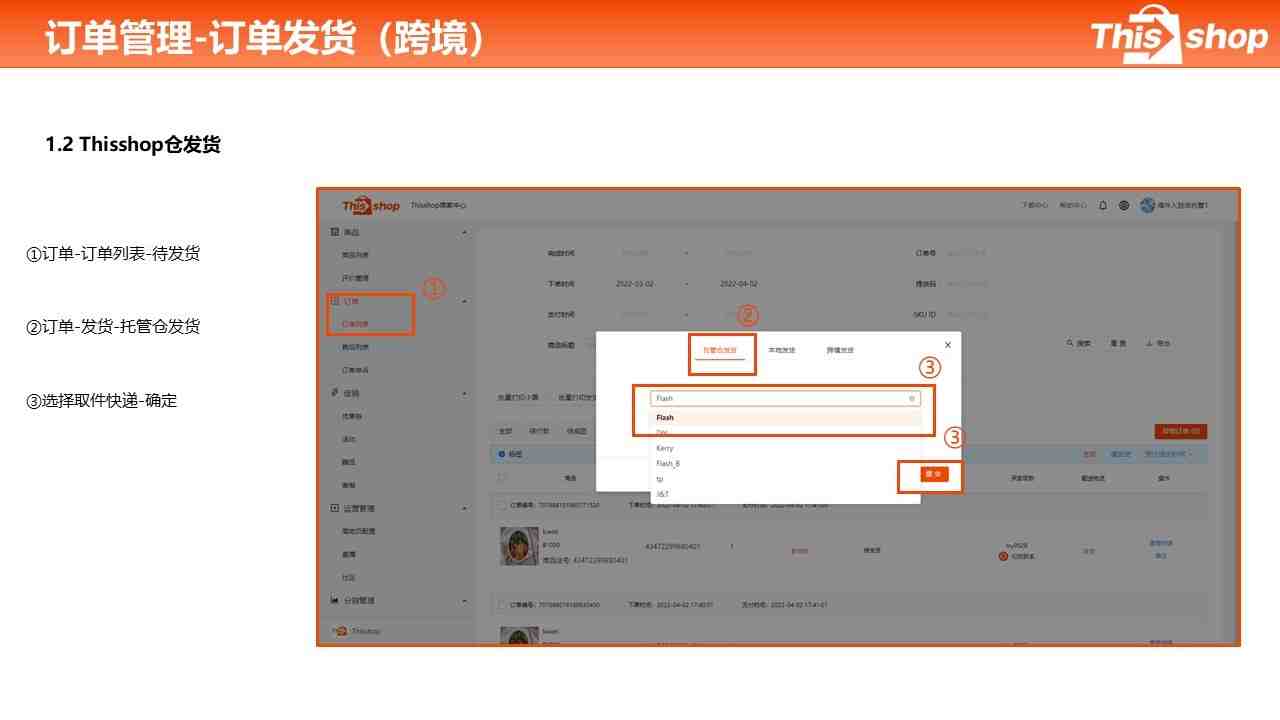Click the 分销管理 section icon in the sidebar
Screen dimensions: 1280x720
point(335,600)
